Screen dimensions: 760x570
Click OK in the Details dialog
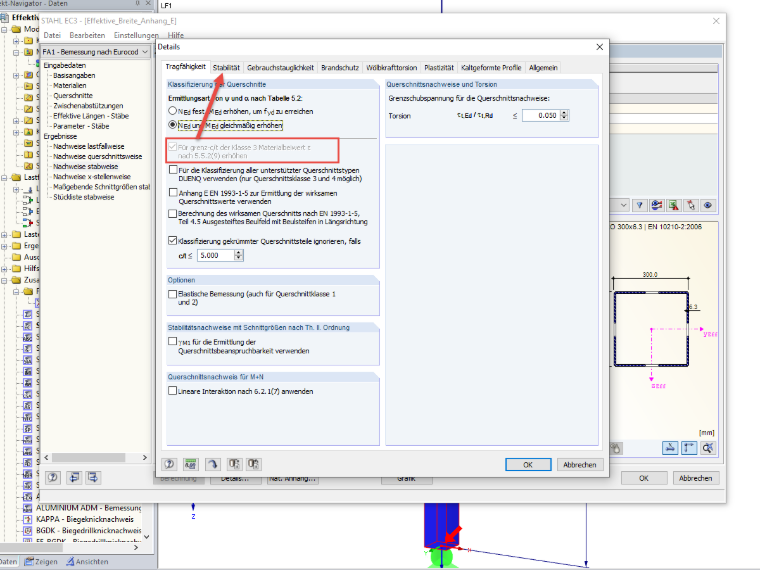tap(528, 464)
